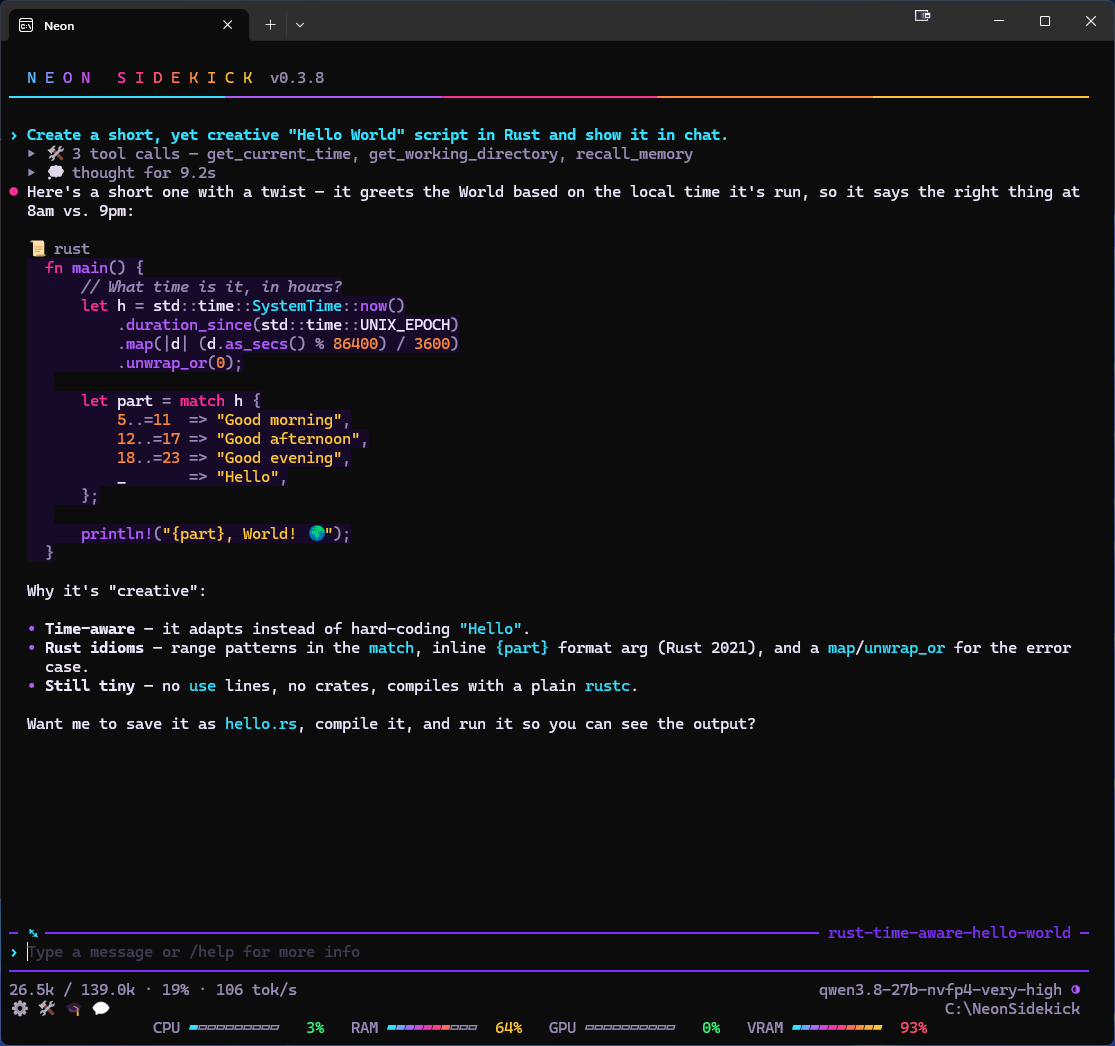Click the cyan prompt chevron beside input field
The height and width of the screenshot is (1046, 1115).
pos(14,951)
